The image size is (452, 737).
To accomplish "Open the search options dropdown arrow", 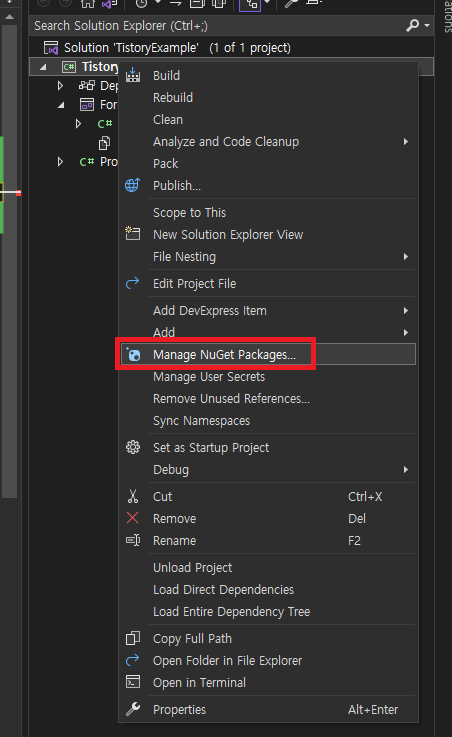I will pyautogui.click(x=427, y=25).
